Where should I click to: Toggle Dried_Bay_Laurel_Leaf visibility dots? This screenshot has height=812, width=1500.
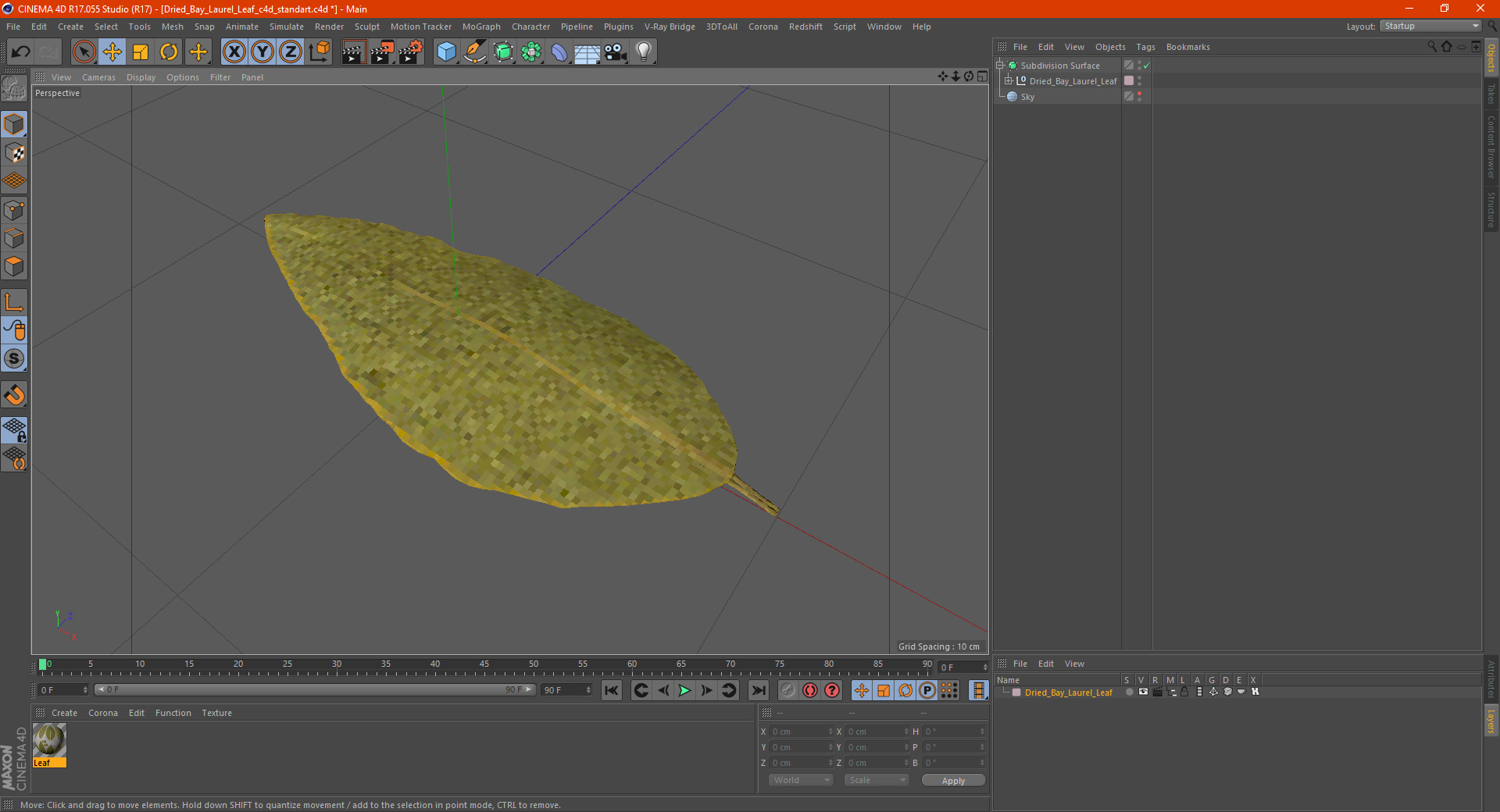click(x=1139, y=81)
